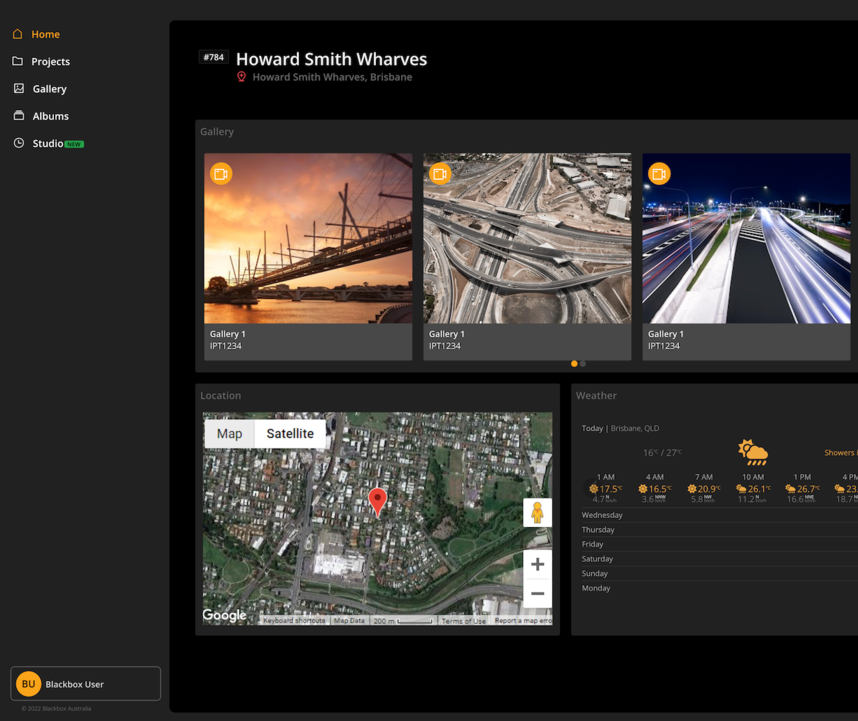Viewport: 858px width, 721px height.
Task: Click the camera icon on the bridge photo
Action: coord(221,174)
